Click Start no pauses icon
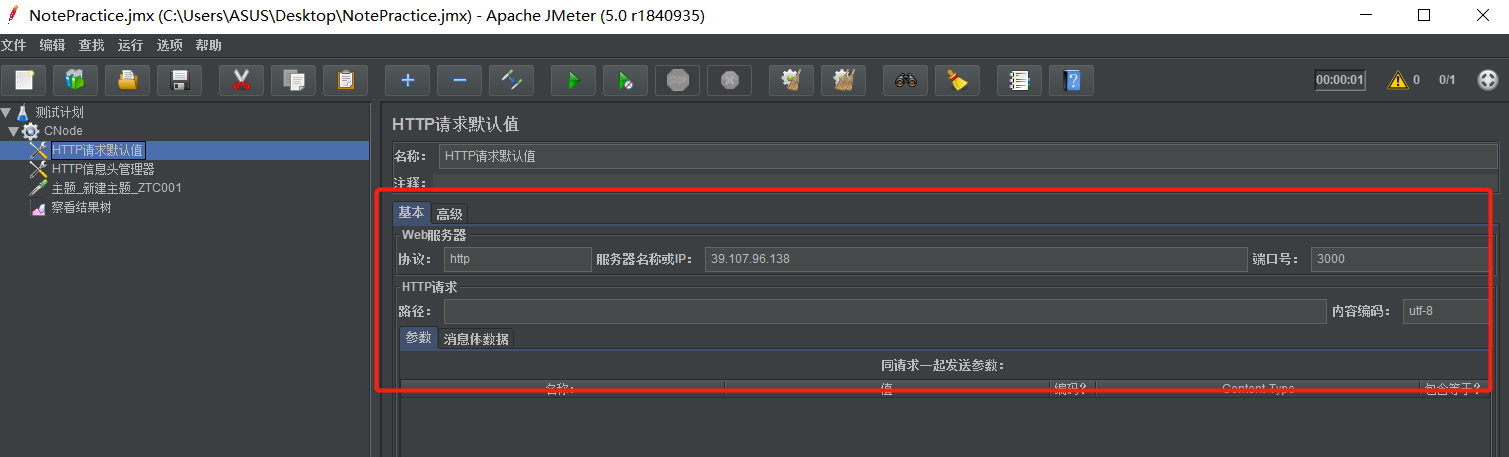This screenshot has height=457, width=1509. 625,80
